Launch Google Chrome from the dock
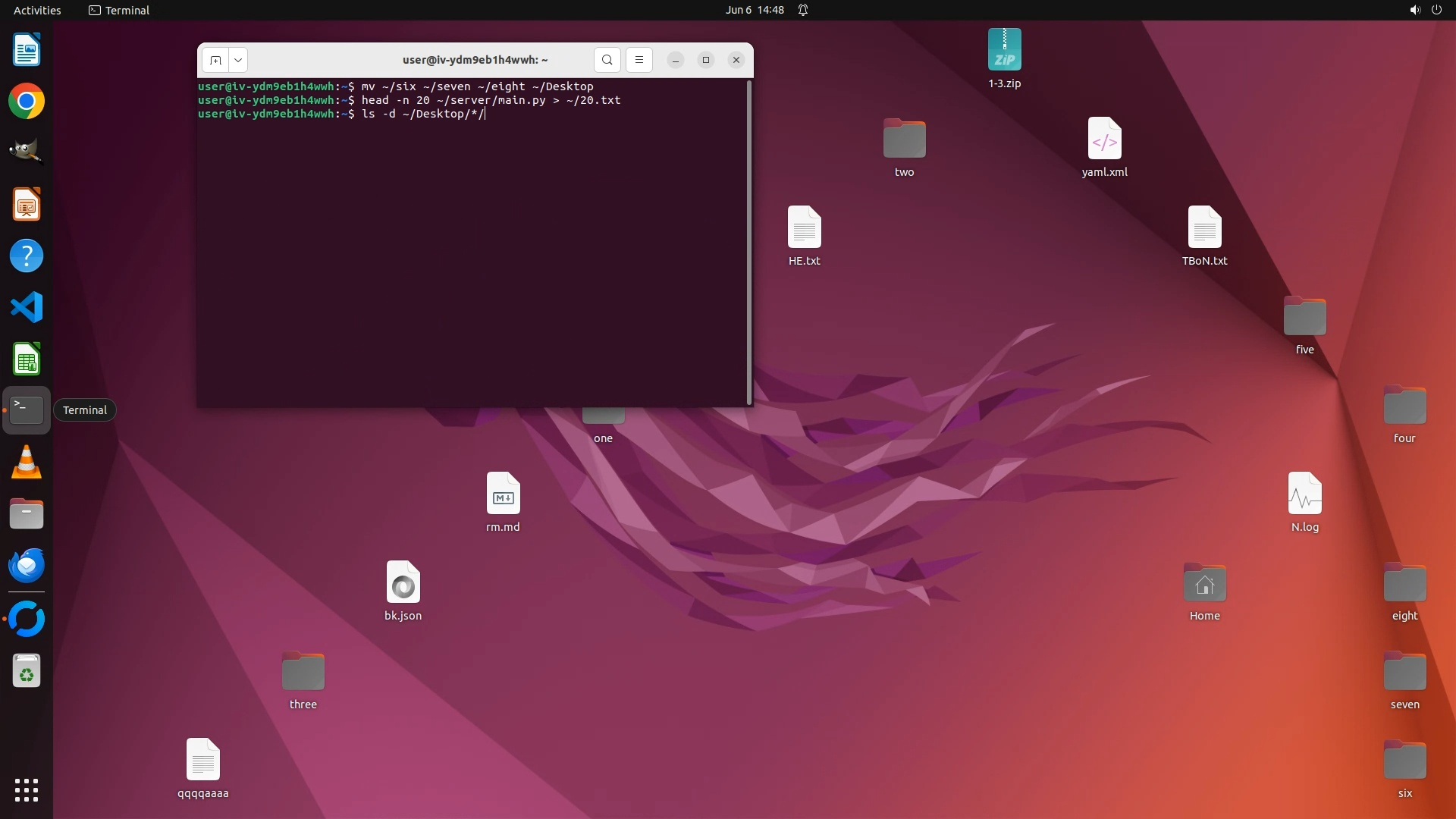This screenshot has height=819, width=1456. pyautogui.click(x=27, y=102)
